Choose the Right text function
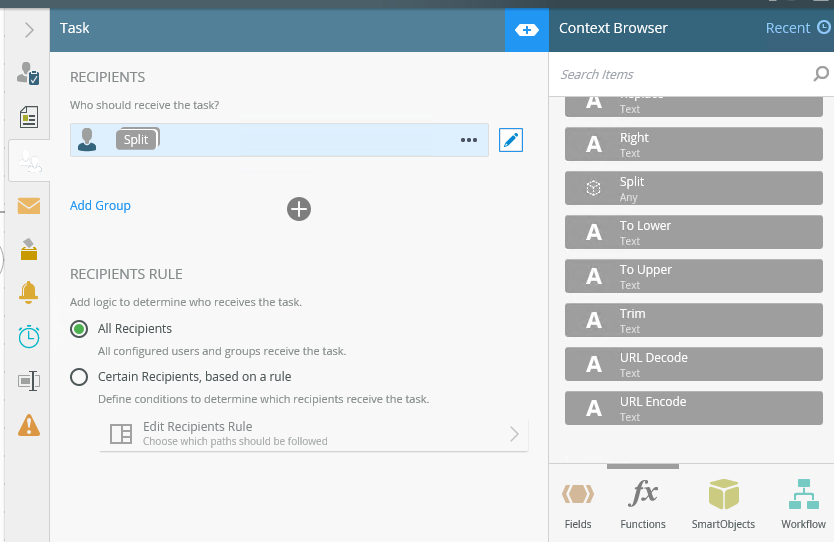The image size is (834, 542). 694,144
